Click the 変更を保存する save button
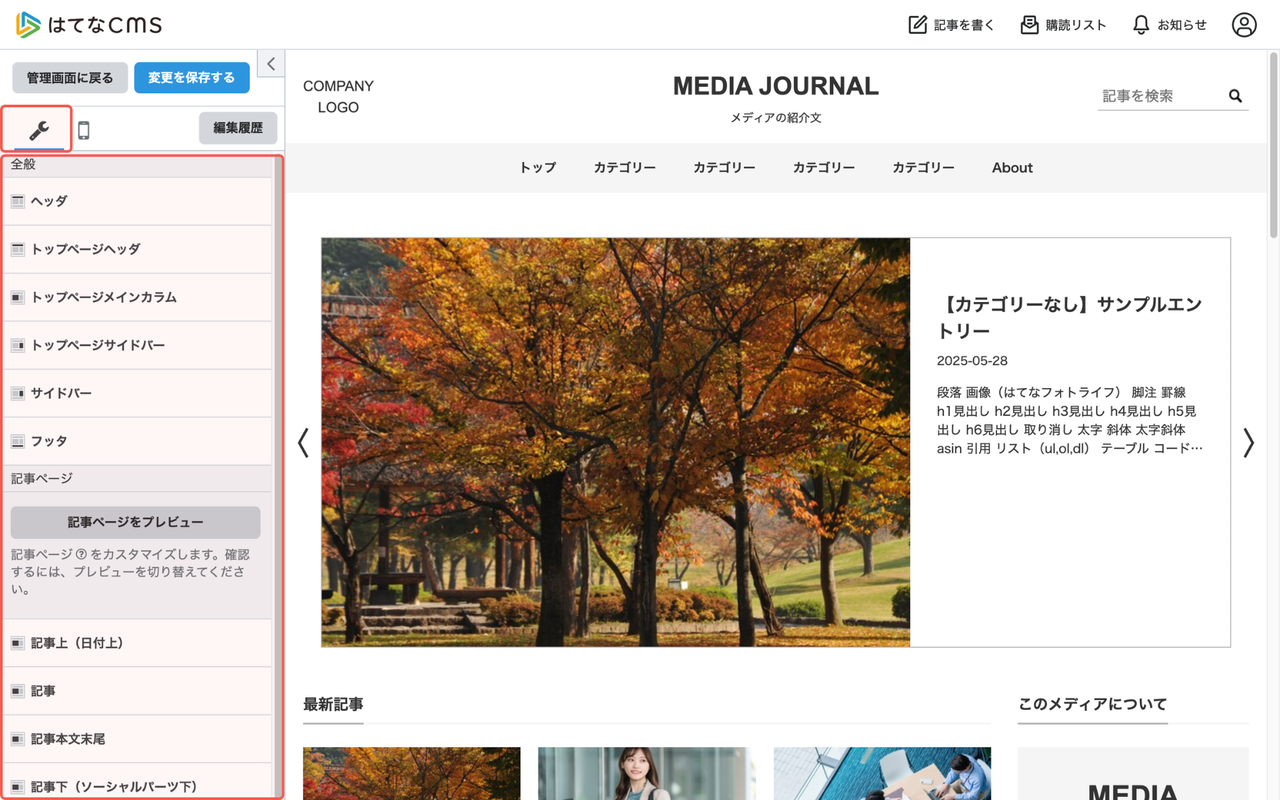1280x800 pixels. pos(191,77)
